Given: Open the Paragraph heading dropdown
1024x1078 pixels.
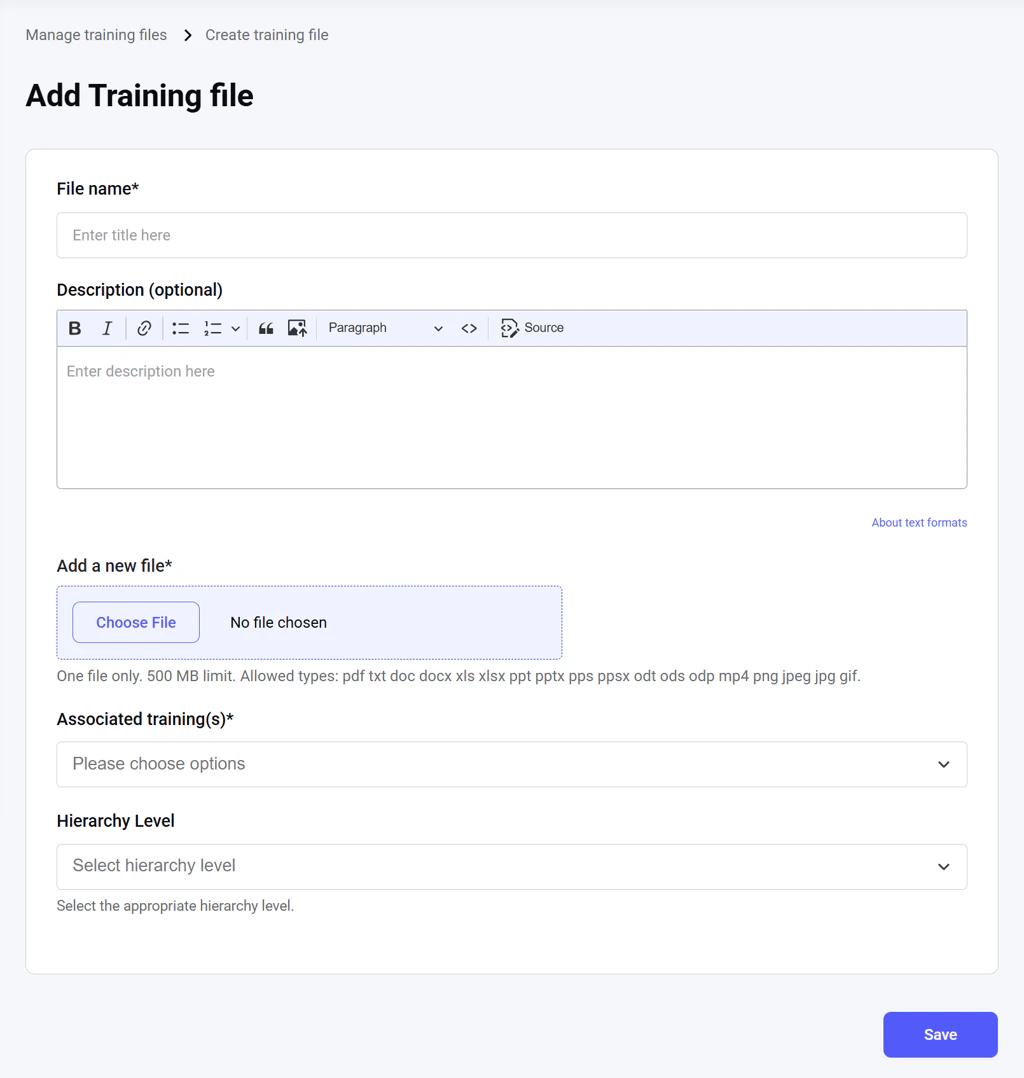Looking at the screenshot, I should click(x=385, y=328).
